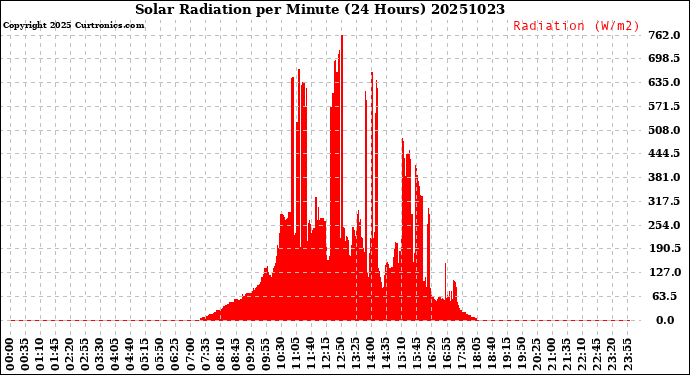This screenshot has height=375, width=690.
Task: Click the 11:05 time axis label
Action: (x=296, y=355)
